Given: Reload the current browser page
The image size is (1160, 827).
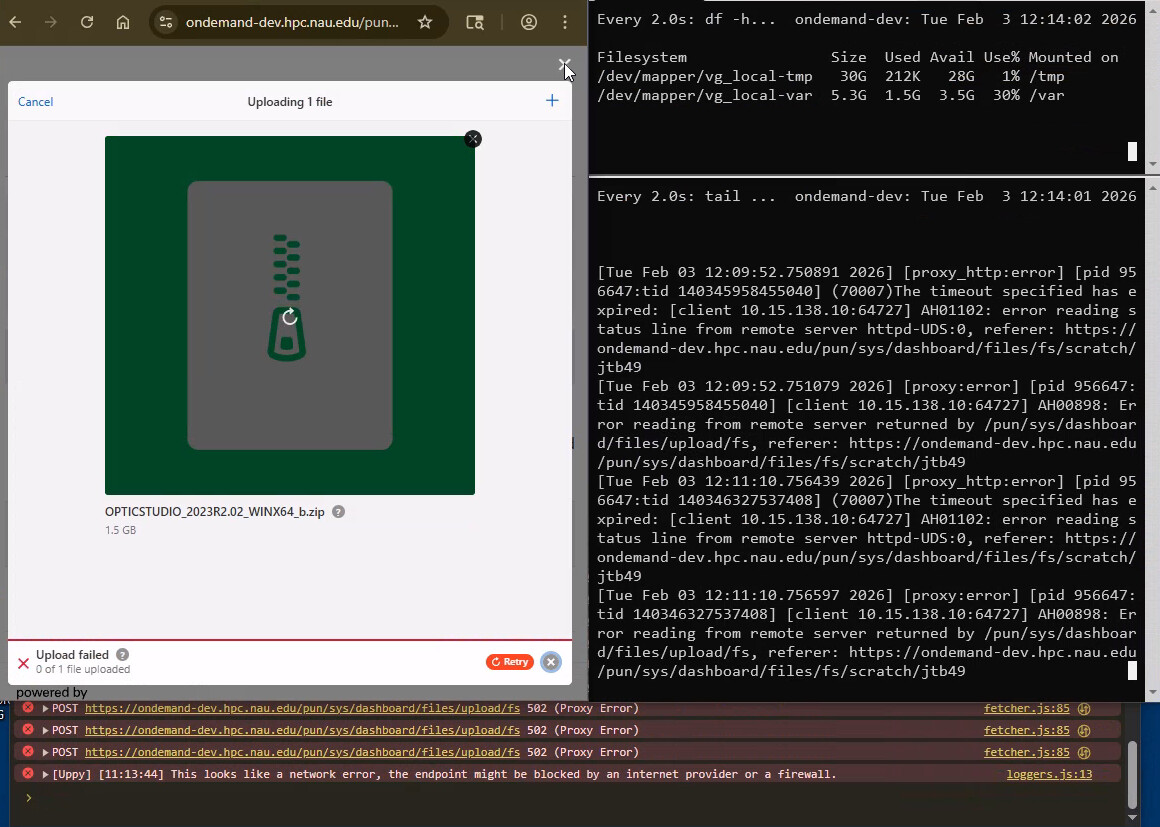Looking at the screenshot, I should [87, 22].
